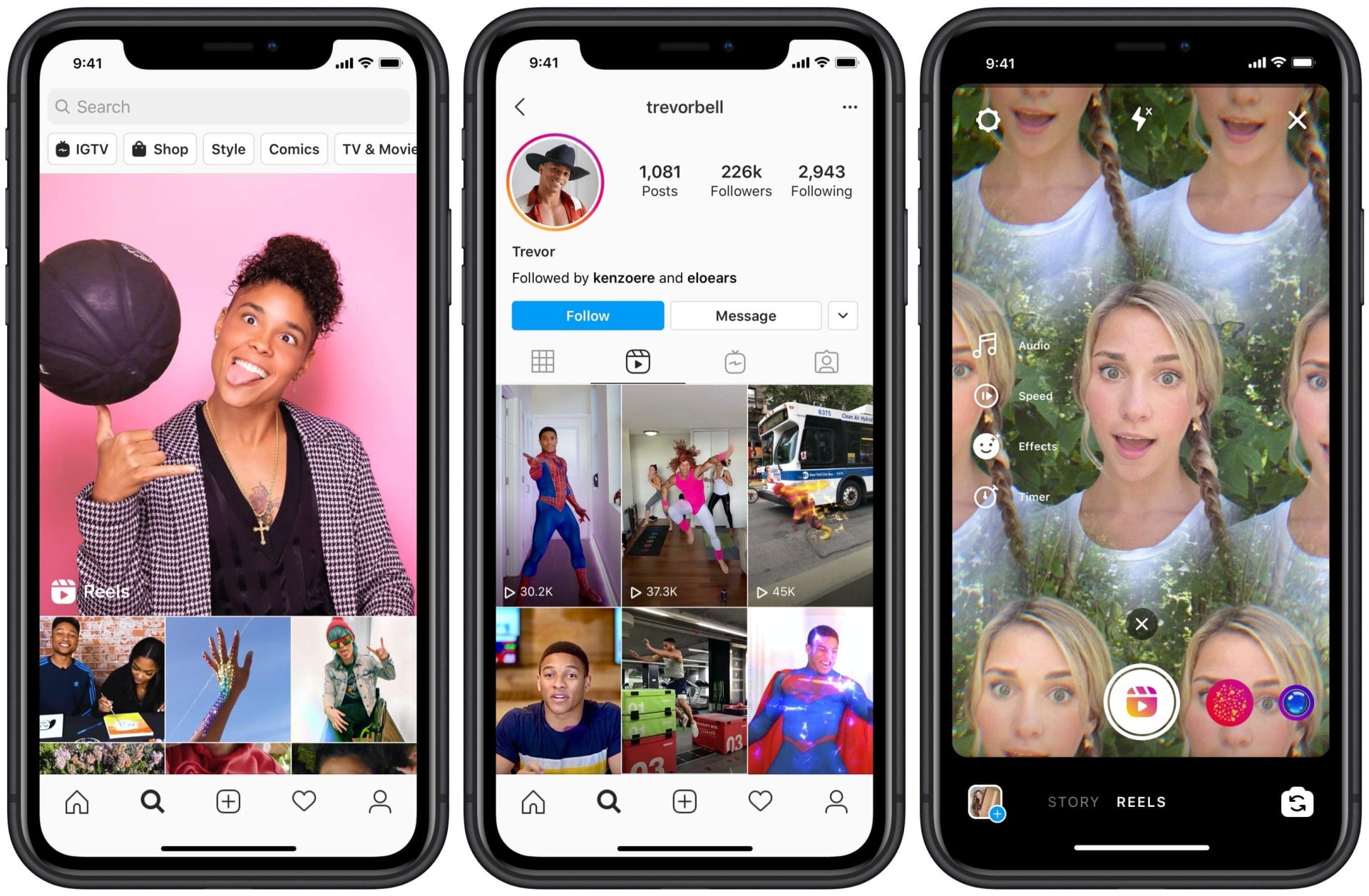Toggle flash off in Reels camera
Screen dimensions: 1369x896
point(1131,120)
